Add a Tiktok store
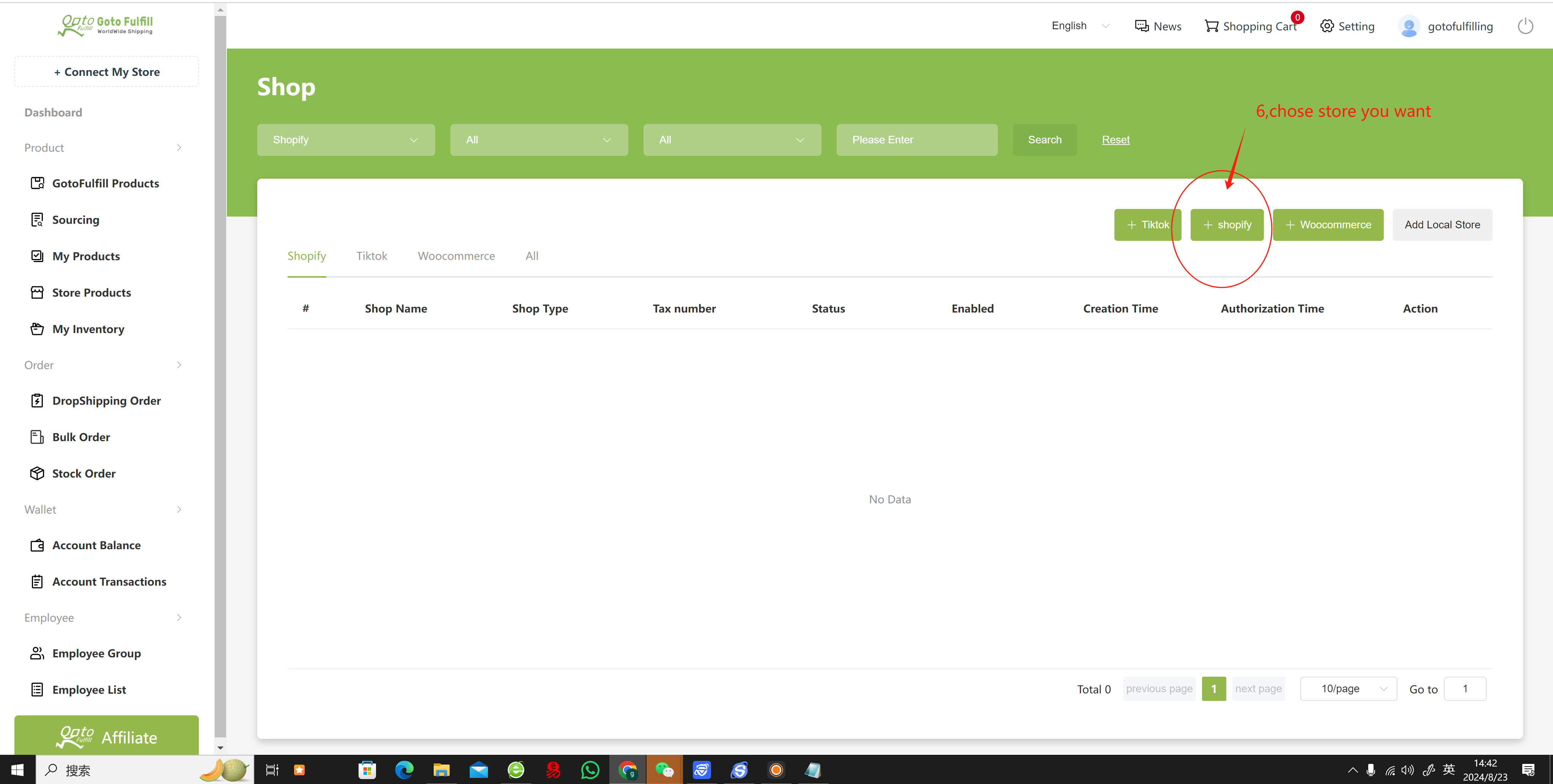The width and height of the screenshot is (1553, 784). (1147, 225)
